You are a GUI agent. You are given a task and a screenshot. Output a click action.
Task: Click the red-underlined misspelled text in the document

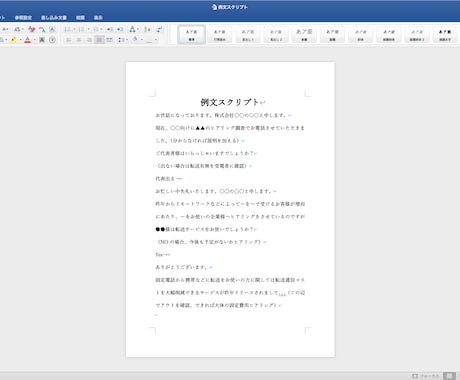(x=282, y=294)
